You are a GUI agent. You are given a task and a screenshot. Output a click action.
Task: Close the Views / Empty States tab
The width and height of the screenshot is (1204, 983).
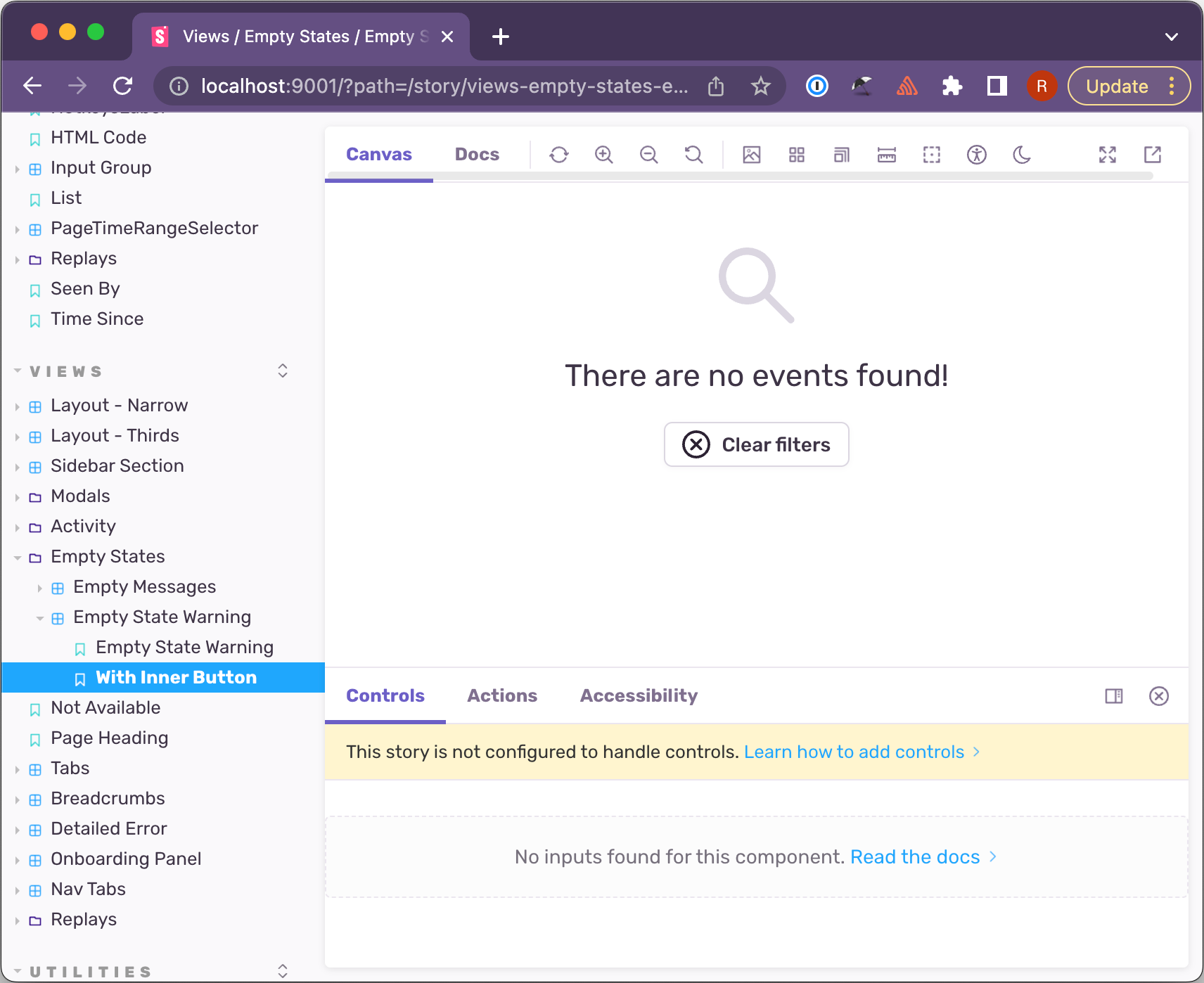point(447,37)
